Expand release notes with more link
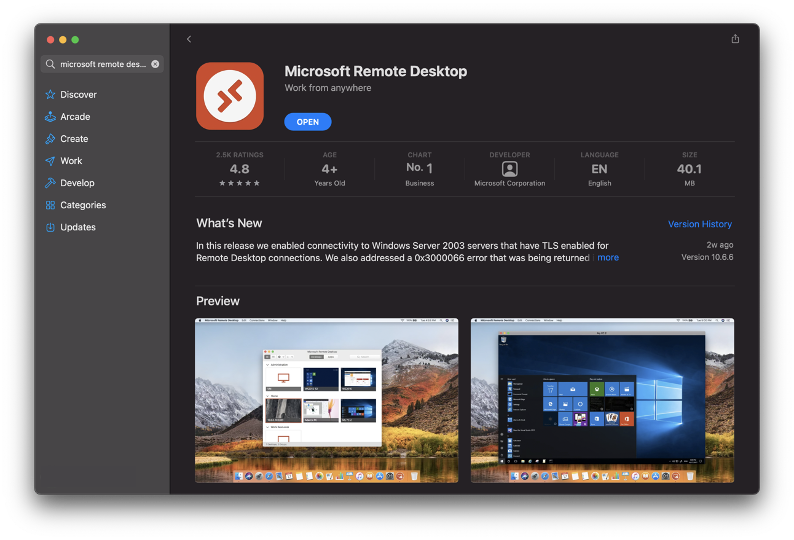This screenshot has height=540, width=794. point(608,257)
